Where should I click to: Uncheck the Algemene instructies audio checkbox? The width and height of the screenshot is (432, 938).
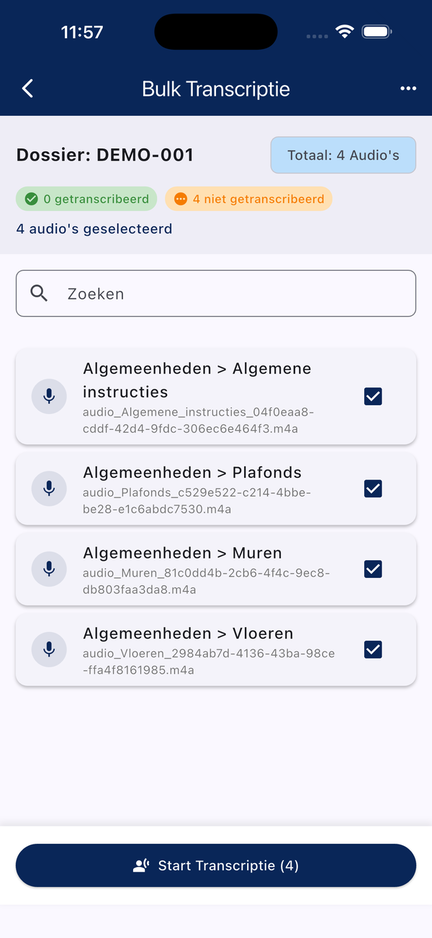[x=373, y=396]
